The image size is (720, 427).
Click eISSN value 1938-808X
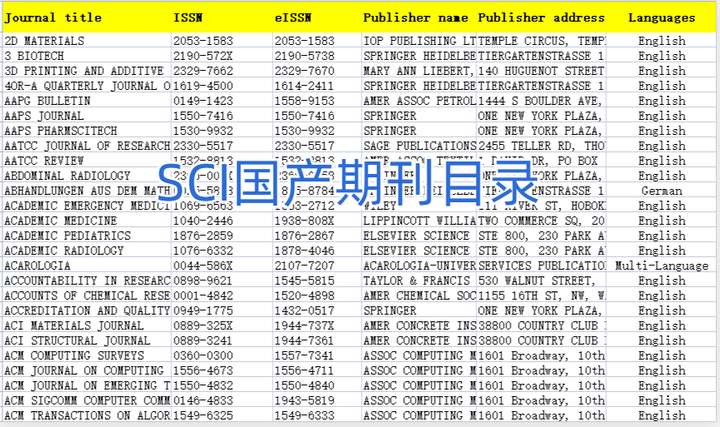(x=317, y=220)
